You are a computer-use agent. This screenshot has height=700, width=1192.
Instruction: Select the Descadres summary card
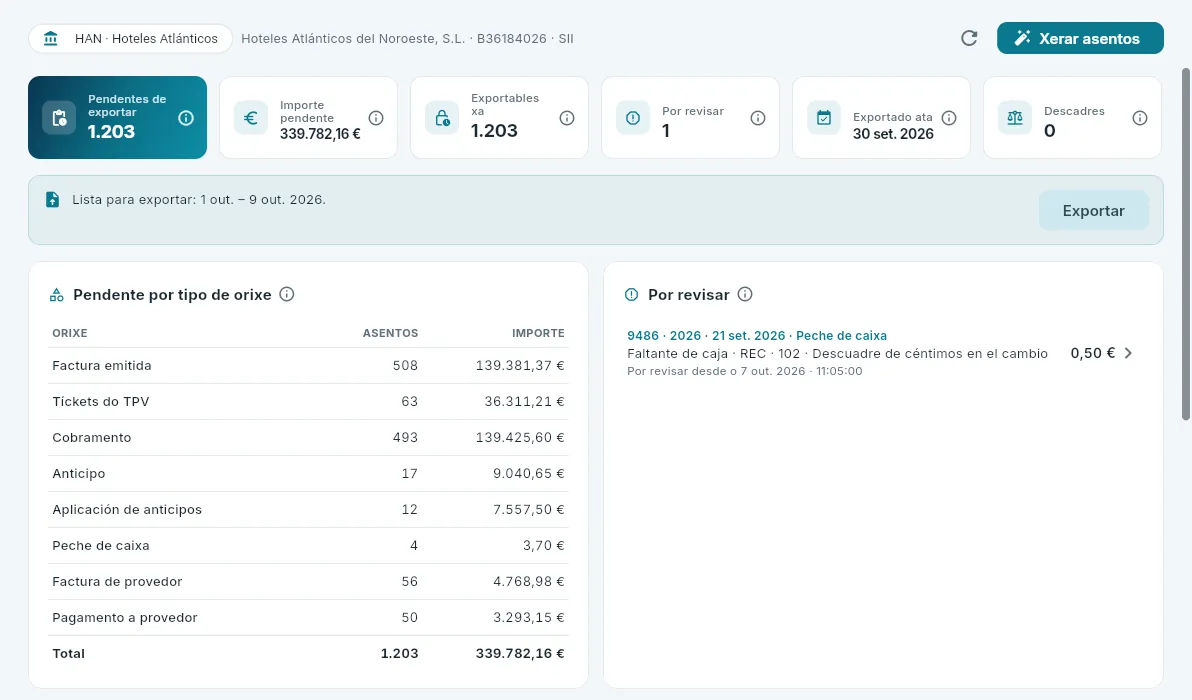(1072, 118)
